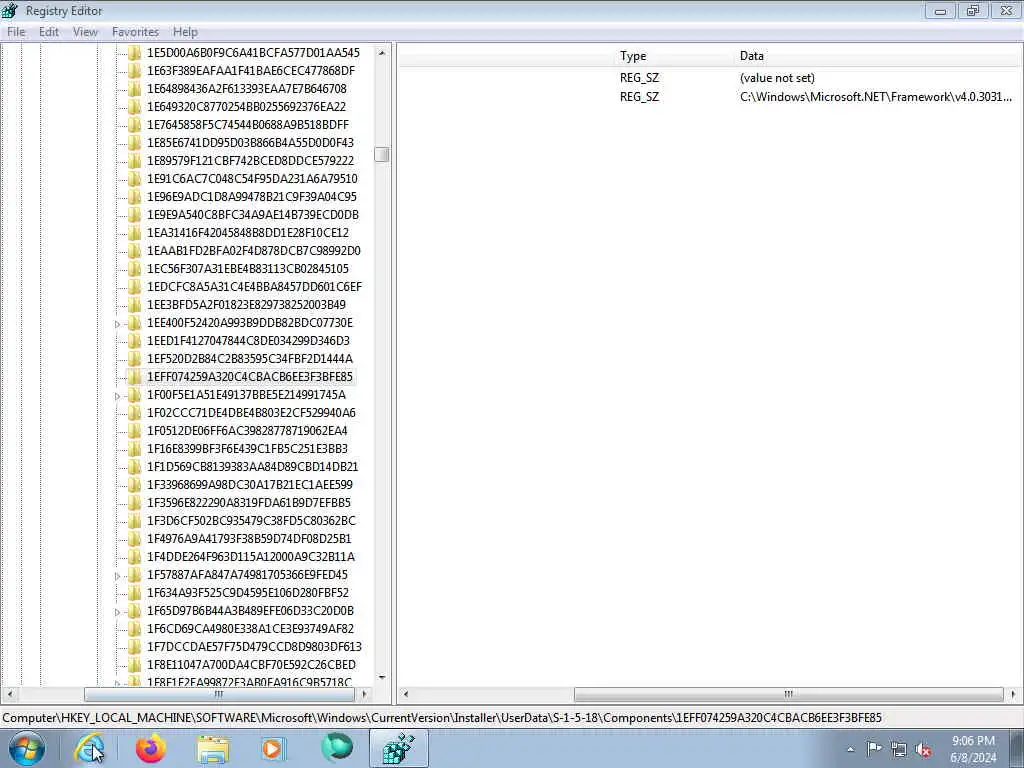Click folder icon of 1EE3BFD5A2F01823E829738252003B49

pyautogui.click(x=135, y=304)
